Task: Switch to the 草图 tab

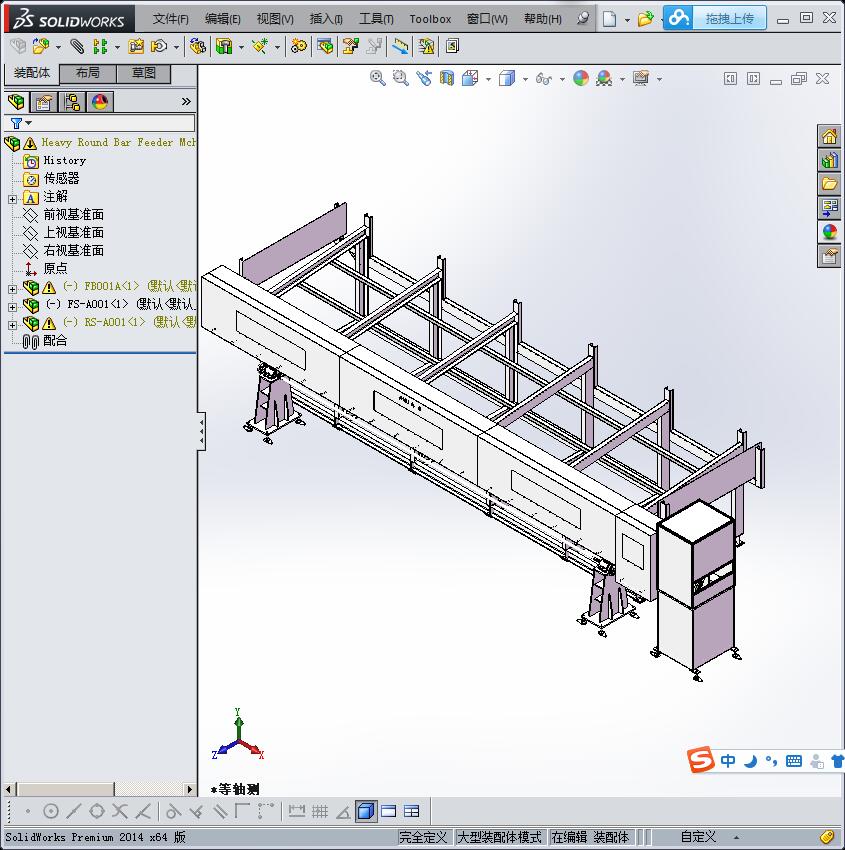Action: 144,73
